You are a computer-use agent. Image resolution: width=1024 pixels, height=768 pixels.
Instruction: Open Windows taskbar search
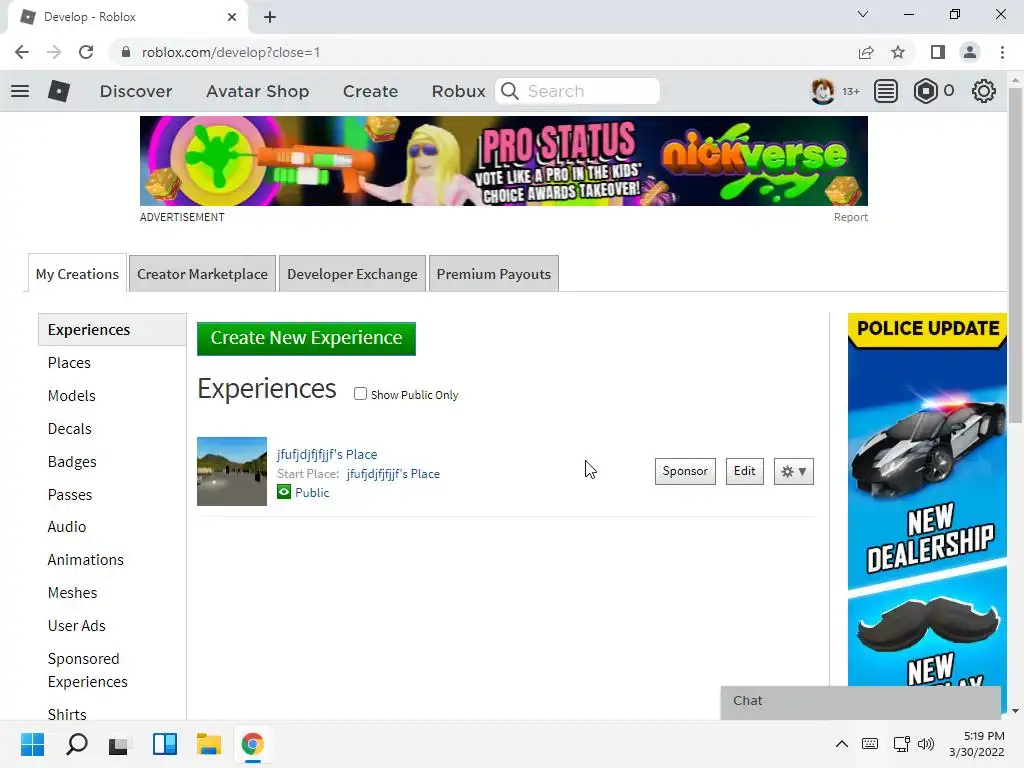pyautogui.click(x=77, y=744)
